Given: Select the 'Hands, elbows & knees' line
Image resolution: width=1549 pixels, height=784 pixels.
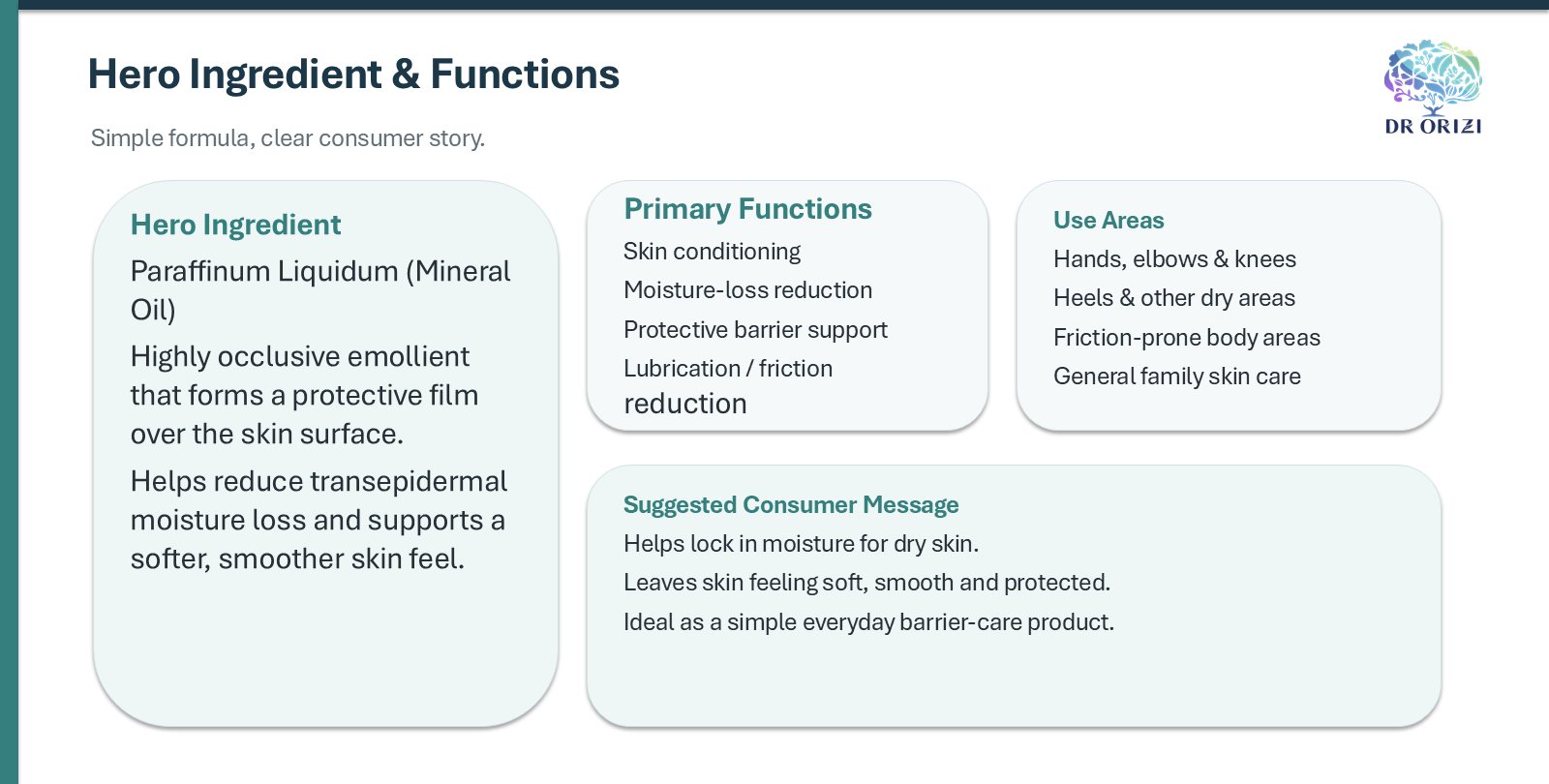Looking at the screenshot, I should tap(1174, 259).
